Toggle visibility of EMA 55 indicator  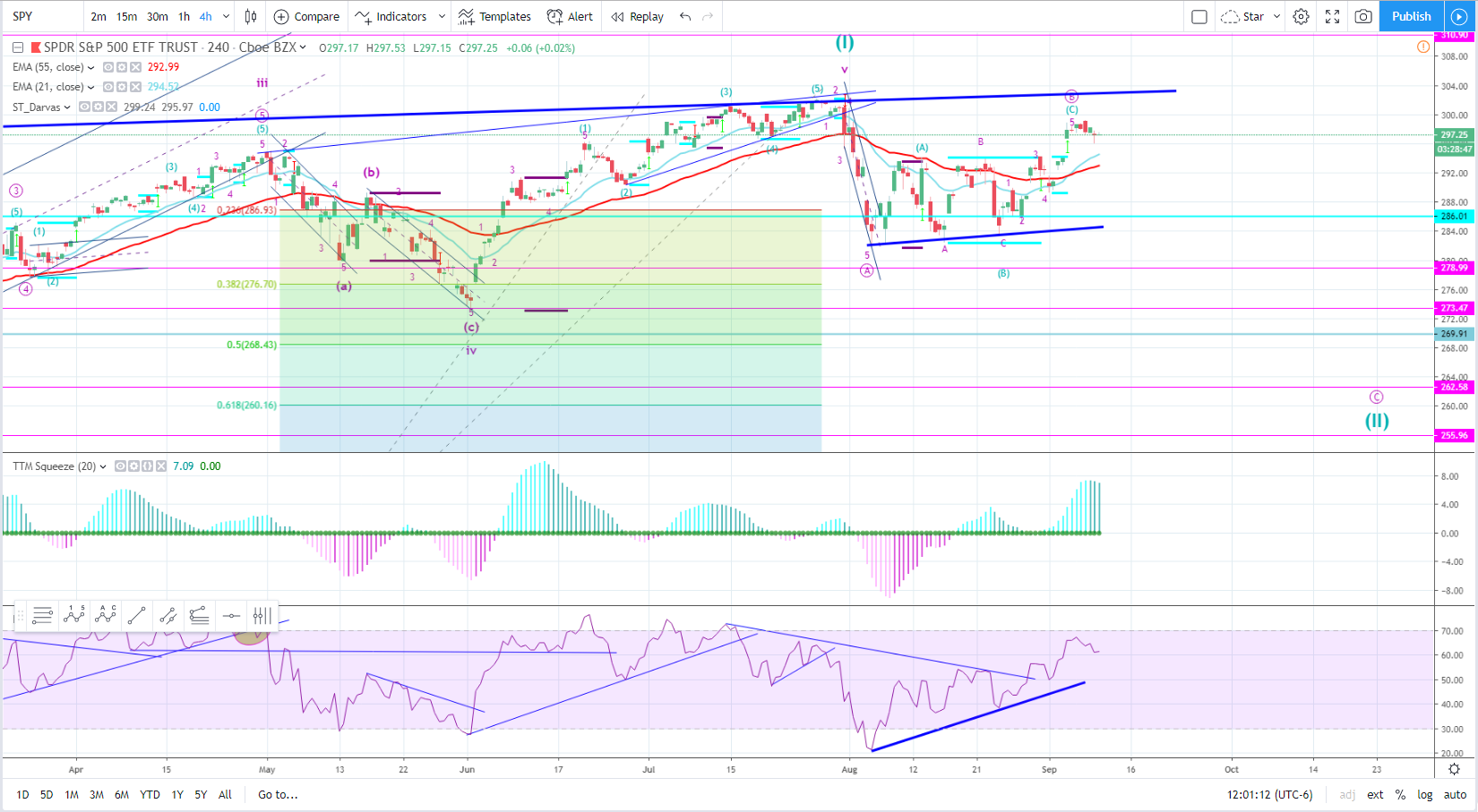coord(108,67)
